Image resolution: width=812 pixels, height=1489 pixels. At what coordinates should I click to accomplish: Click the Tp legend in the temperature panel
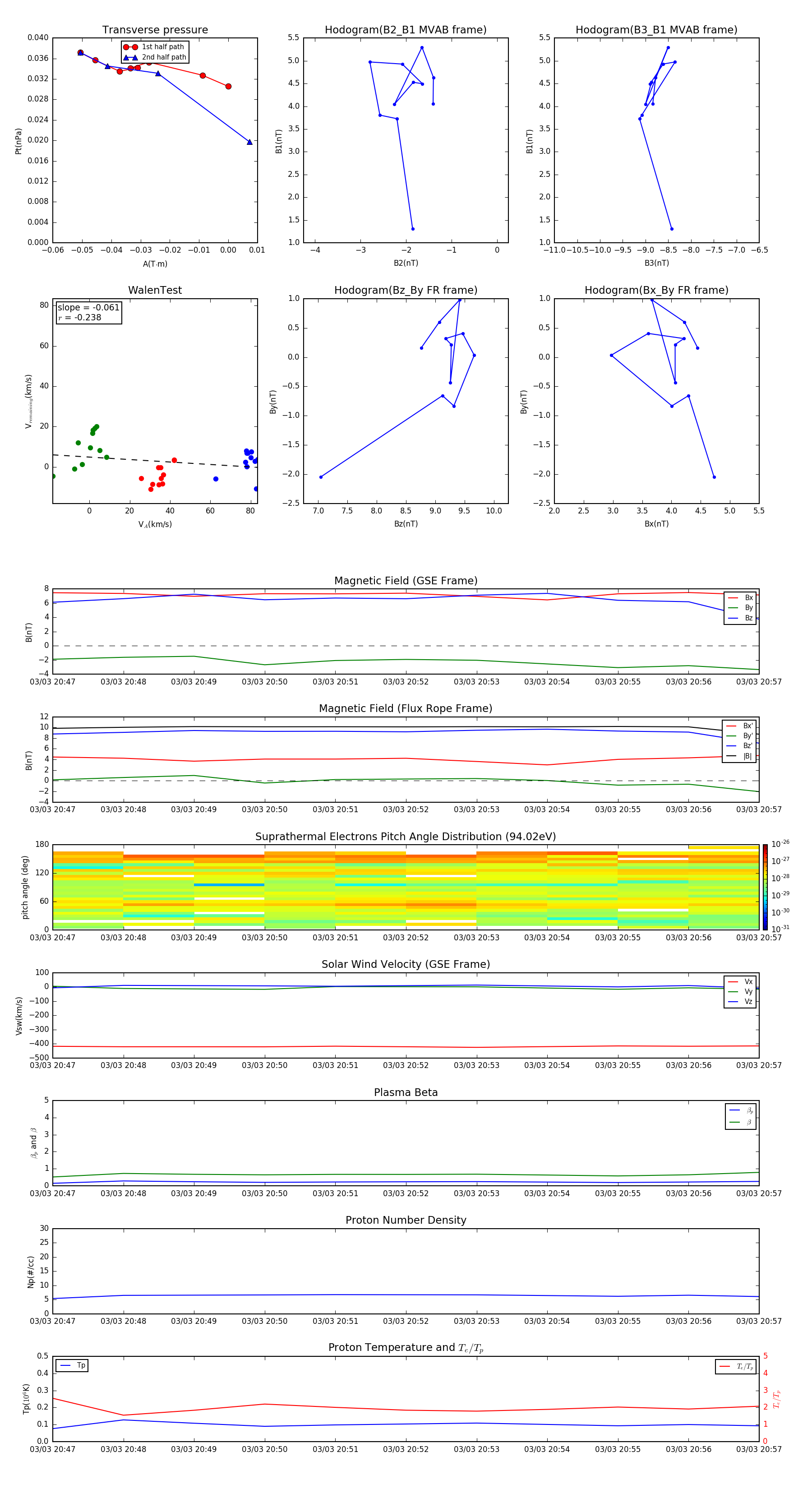72,1366
